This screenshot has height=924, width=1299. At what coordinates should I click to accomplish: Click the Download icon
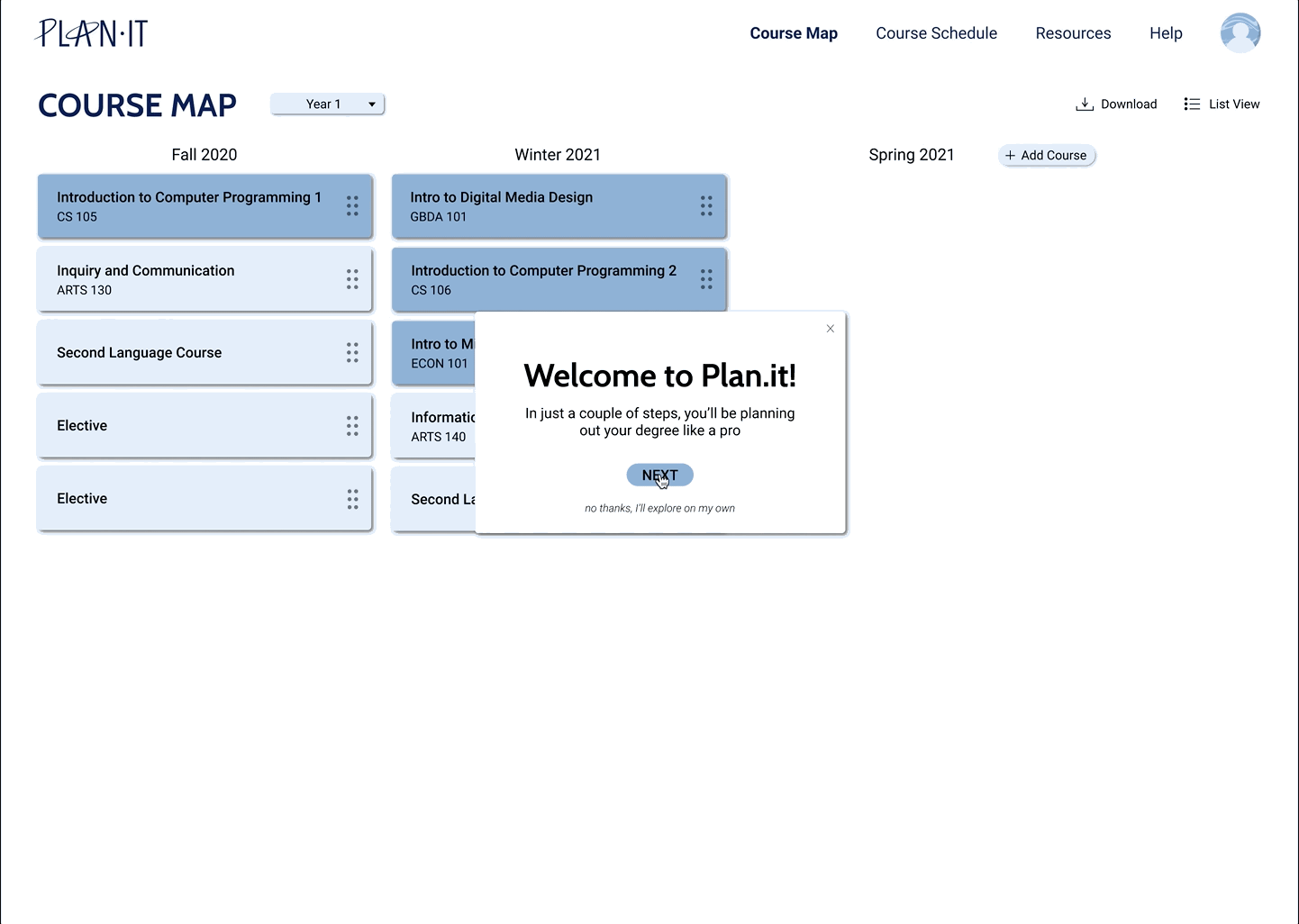coord(1085,104)
